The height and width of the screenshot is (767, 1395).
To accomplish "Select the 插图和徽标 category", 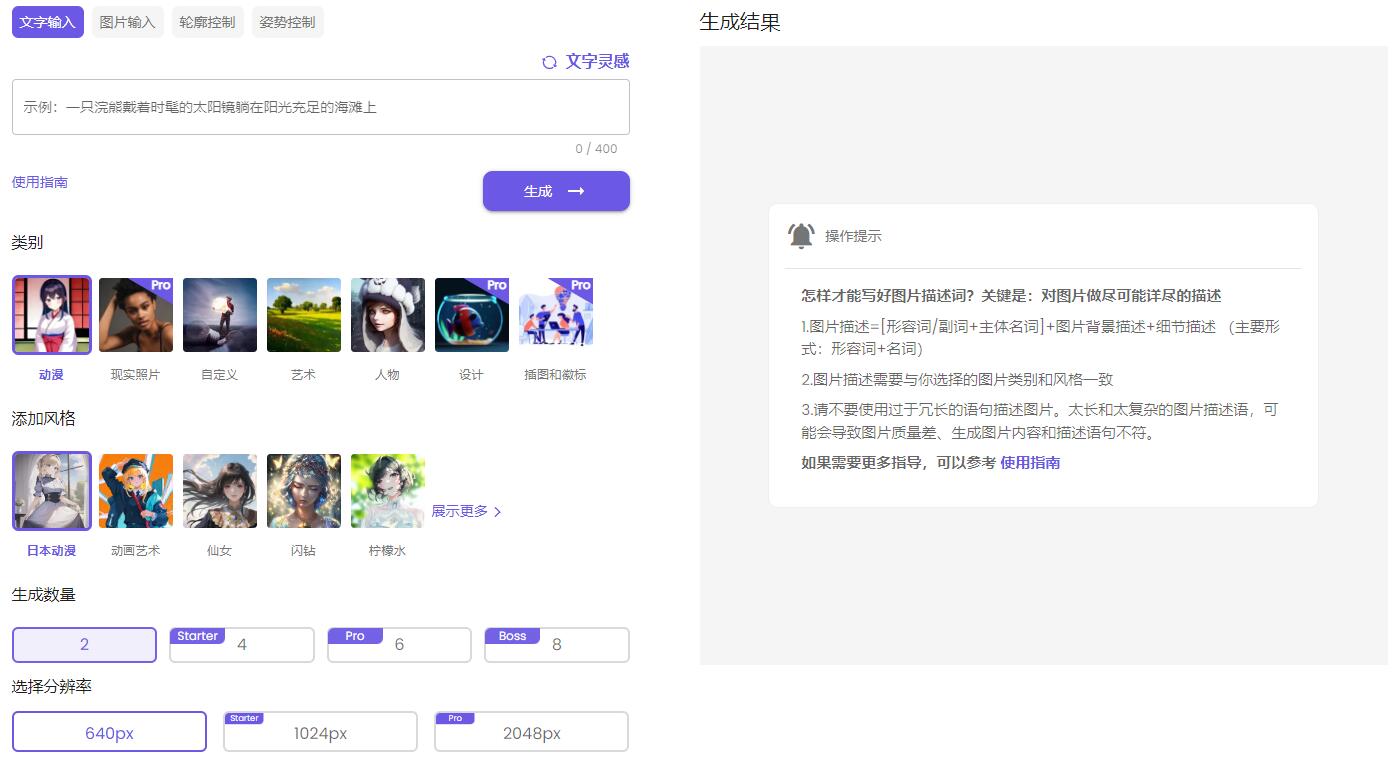I will pyautogui.click(x=556, y=315).
